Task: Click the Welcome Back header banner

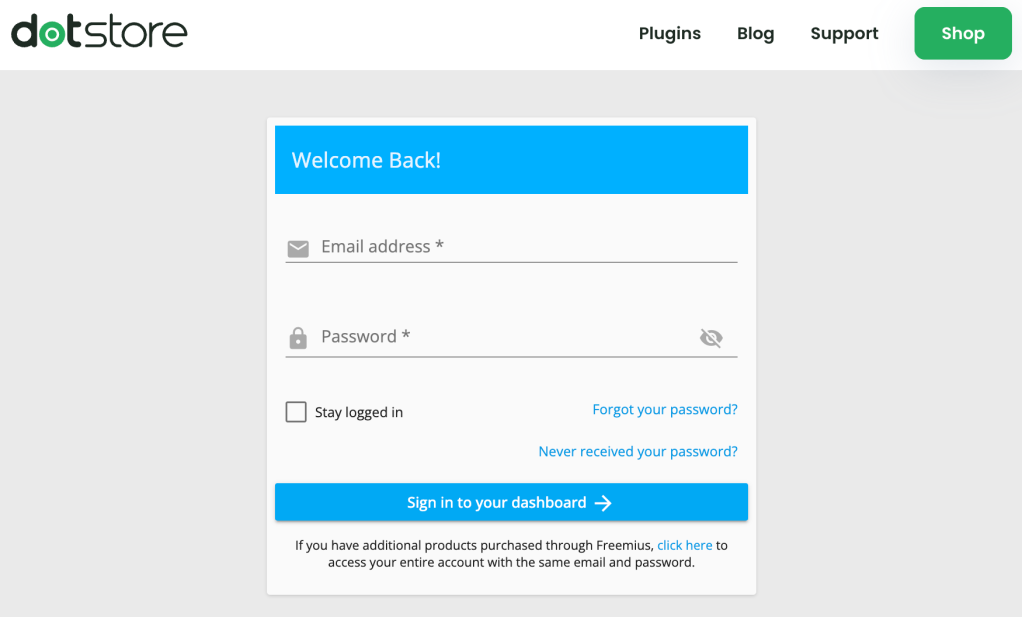Action: coord(511,160)
